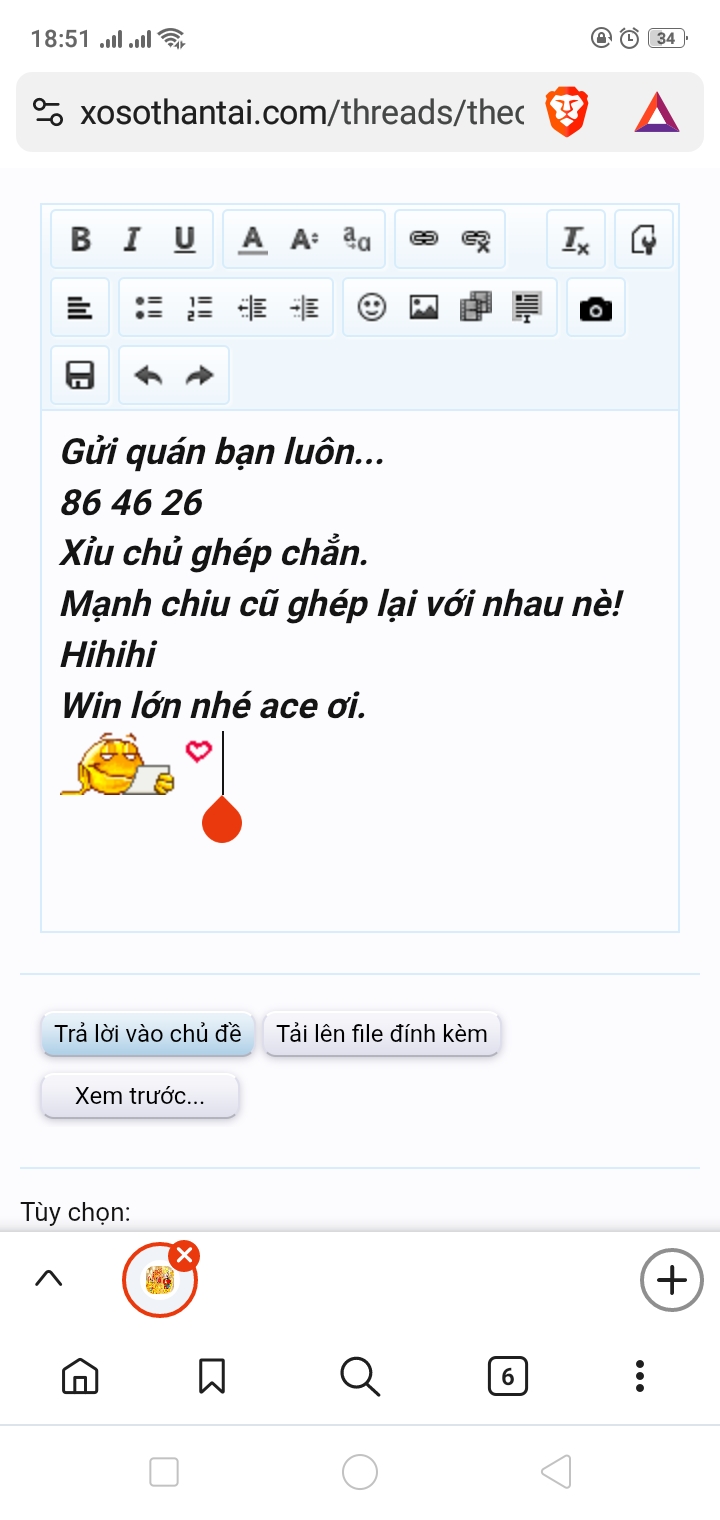Screen dimensions: 720x1520
Task: Insert an image via picture icon
Action: click(424, 308)
